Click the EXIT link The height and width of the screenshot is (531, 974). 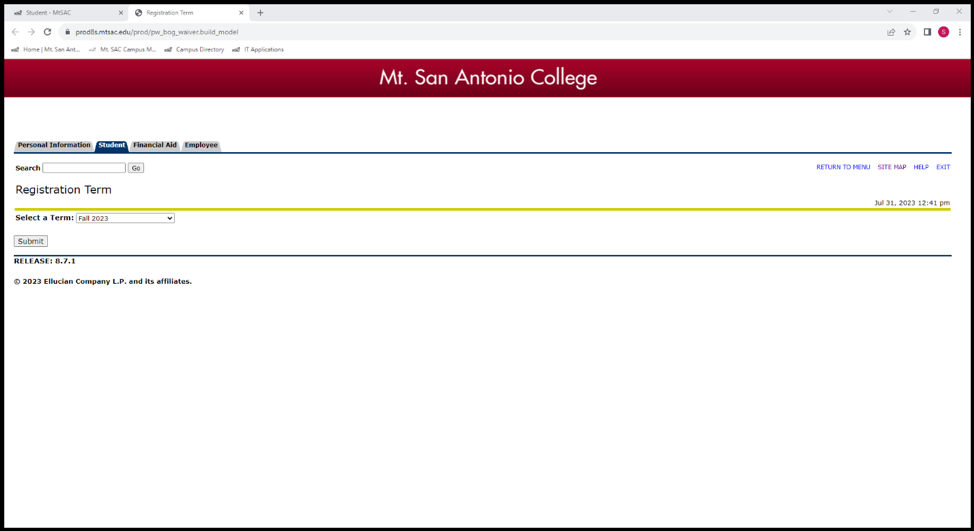point(943,167)
